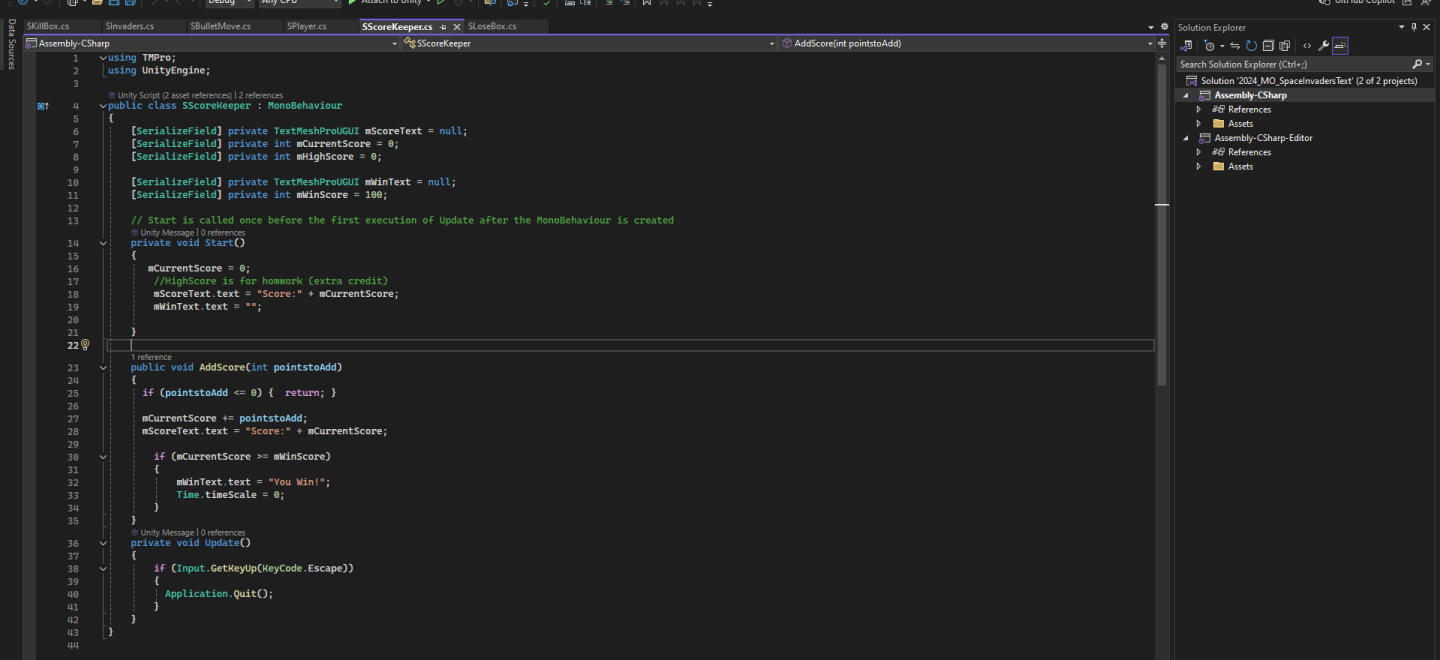Click References icon under Assembly-CSharp-Editor
This screenshot has height=660, width=1440.
tap(1218, 152)
